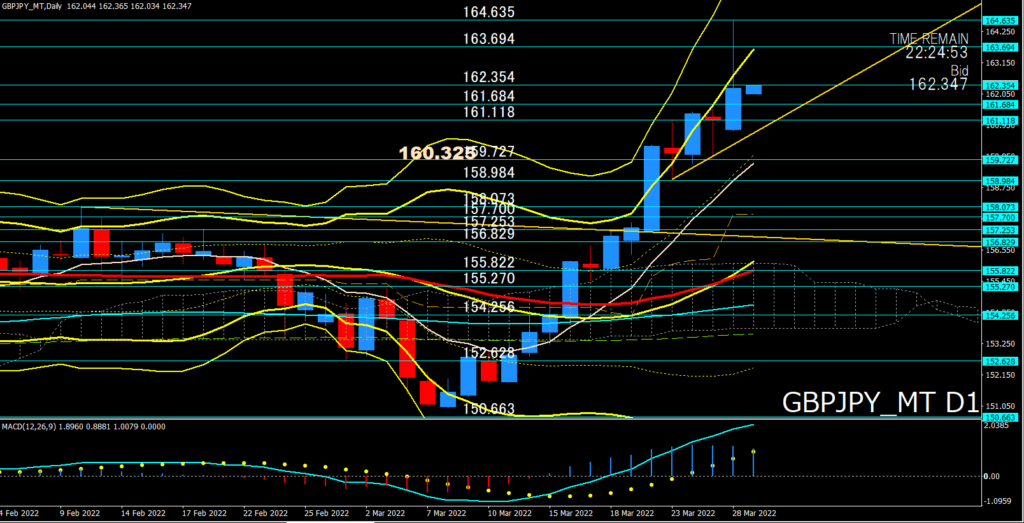Click the 0.00 MACD scale value
Screen dimensions: 1024x523
click(991, 476)
